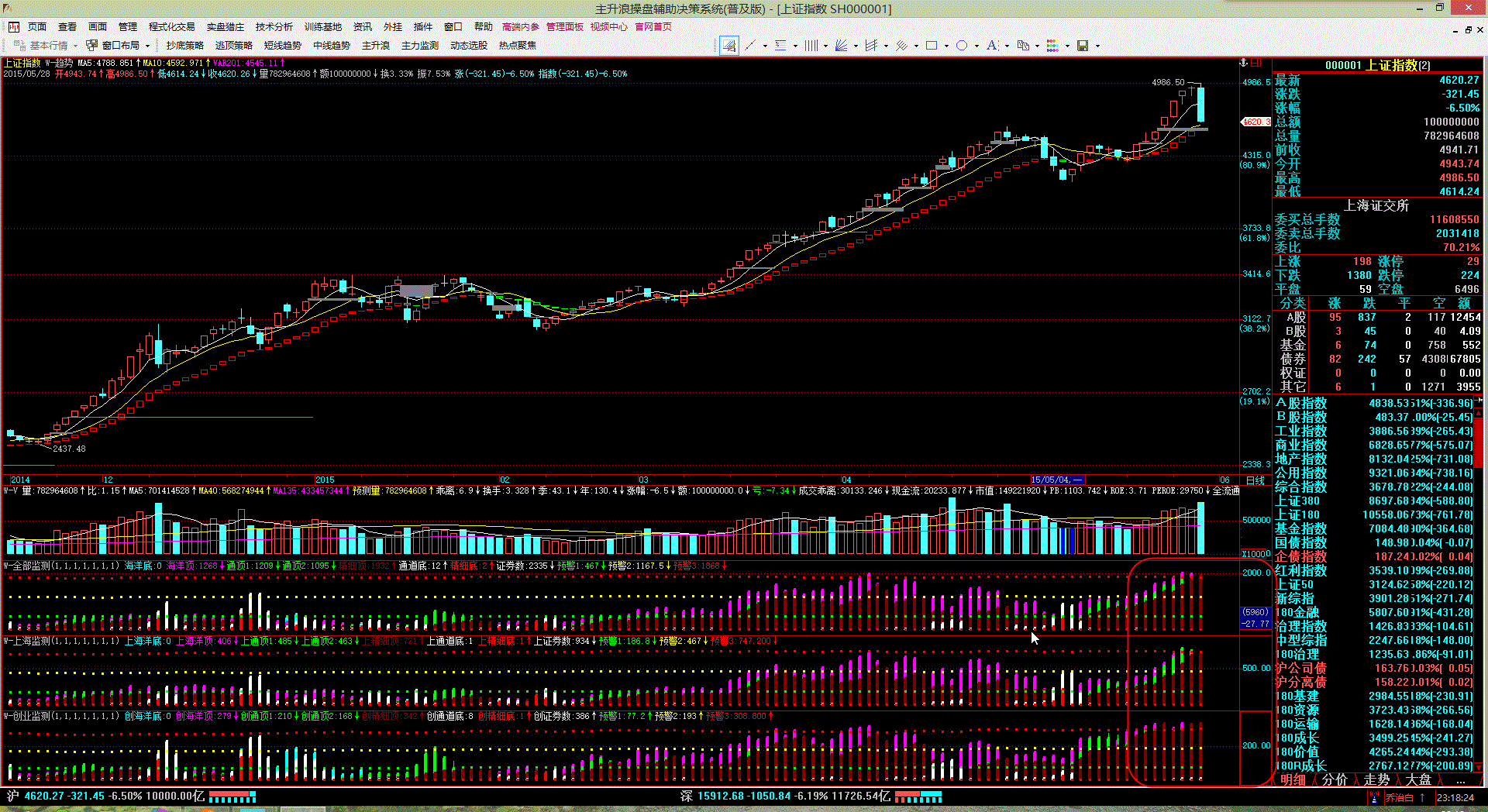Switch to the 分价 tab

click(1335, 779)
